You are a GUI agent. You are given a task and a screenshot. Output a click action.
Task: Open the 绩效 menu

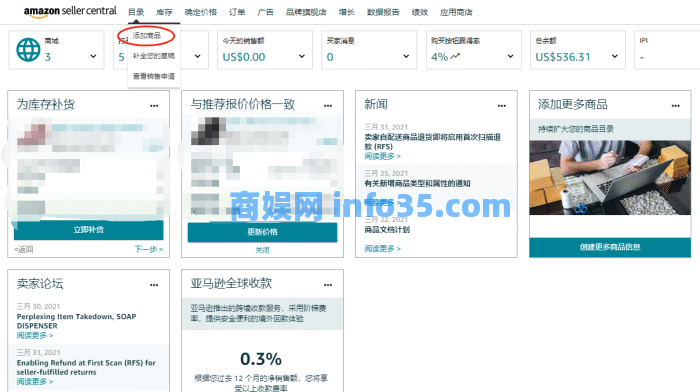click(420, 12)
